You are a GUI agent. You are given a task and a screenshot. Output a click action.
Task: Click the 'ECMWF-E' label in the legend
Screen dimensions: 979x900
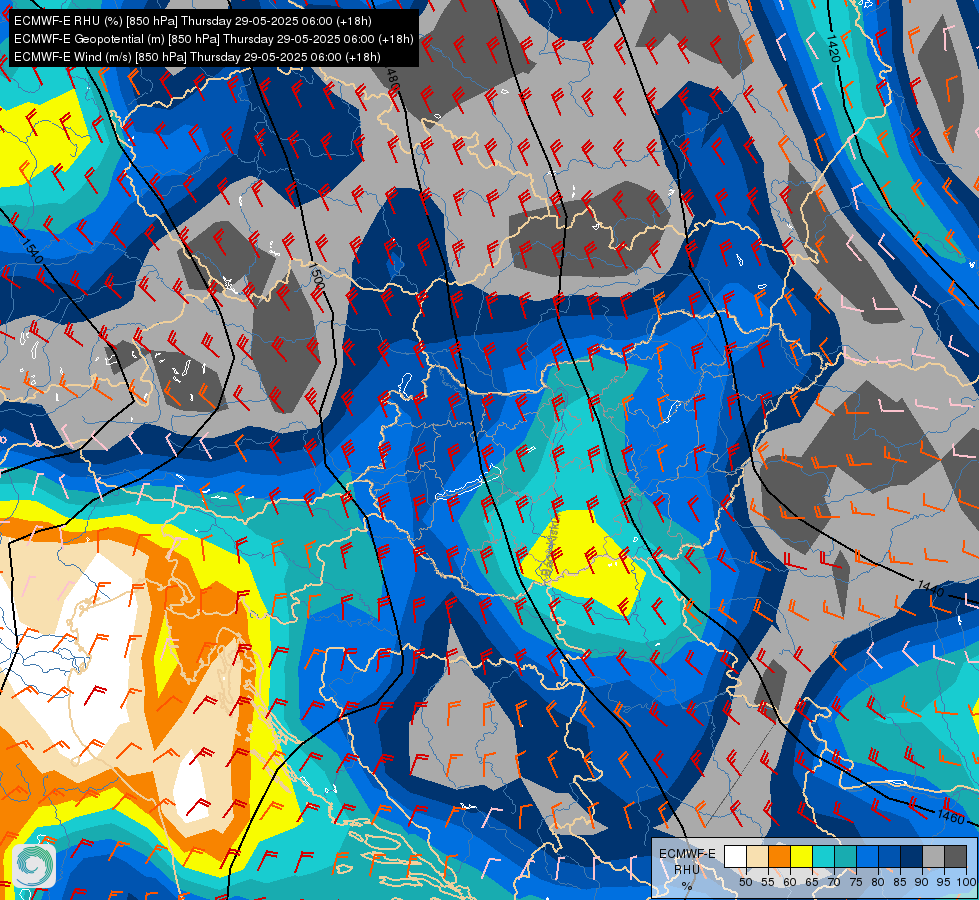[687, 854]
